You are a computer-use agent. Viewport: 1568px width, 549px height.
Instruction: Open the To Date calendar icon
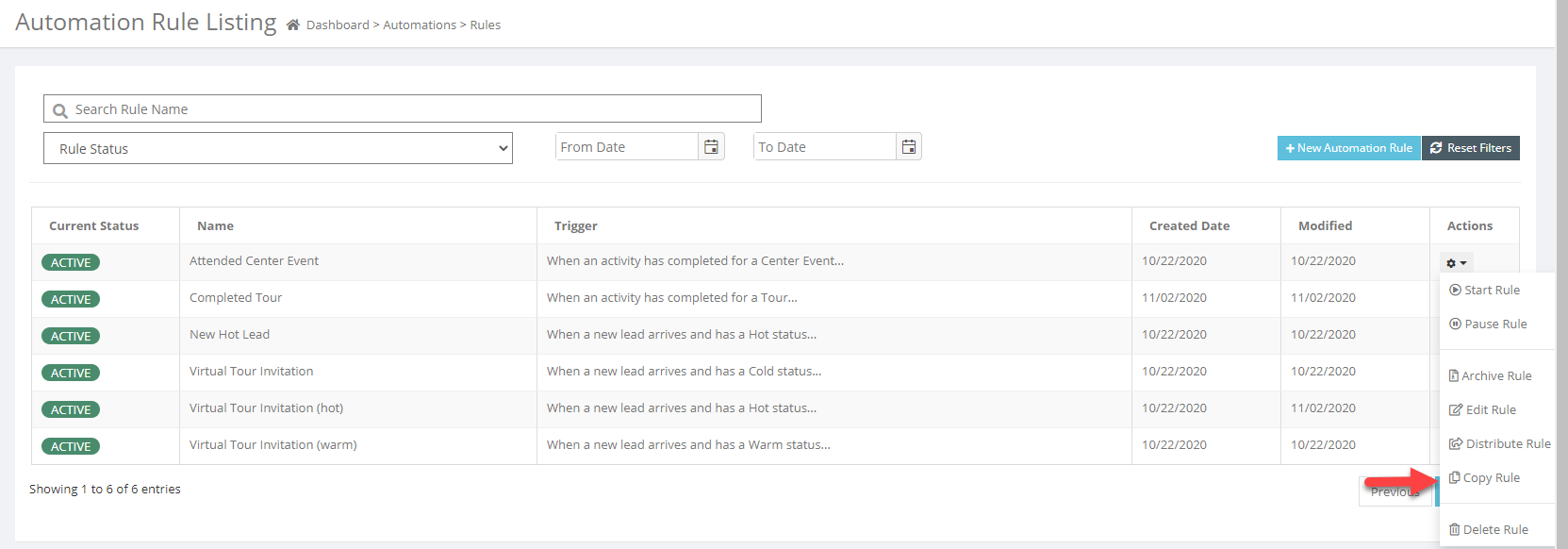[908, 147]
